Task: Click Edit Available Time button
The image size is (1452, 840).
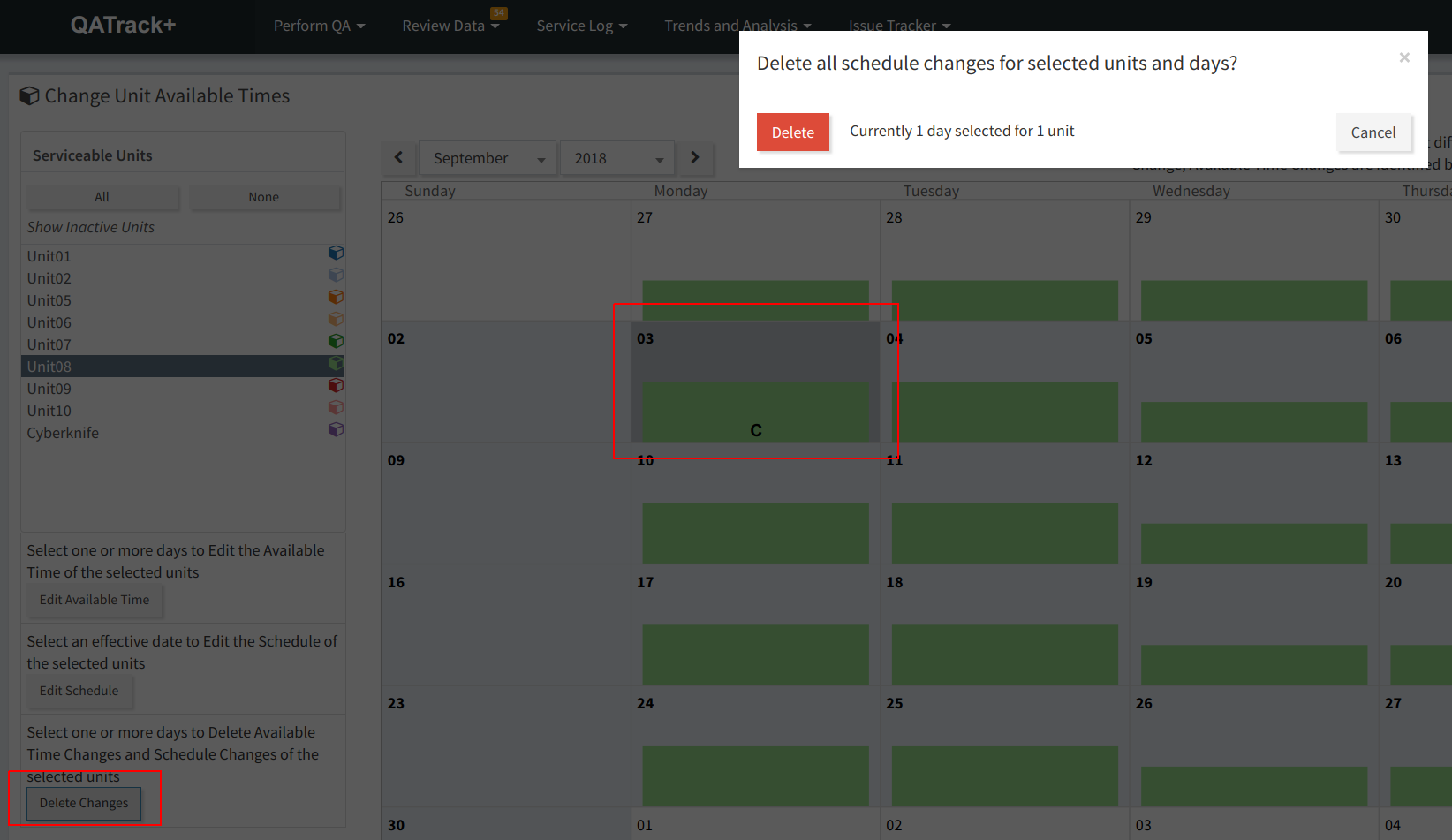Action: click(x=95, y=600)
